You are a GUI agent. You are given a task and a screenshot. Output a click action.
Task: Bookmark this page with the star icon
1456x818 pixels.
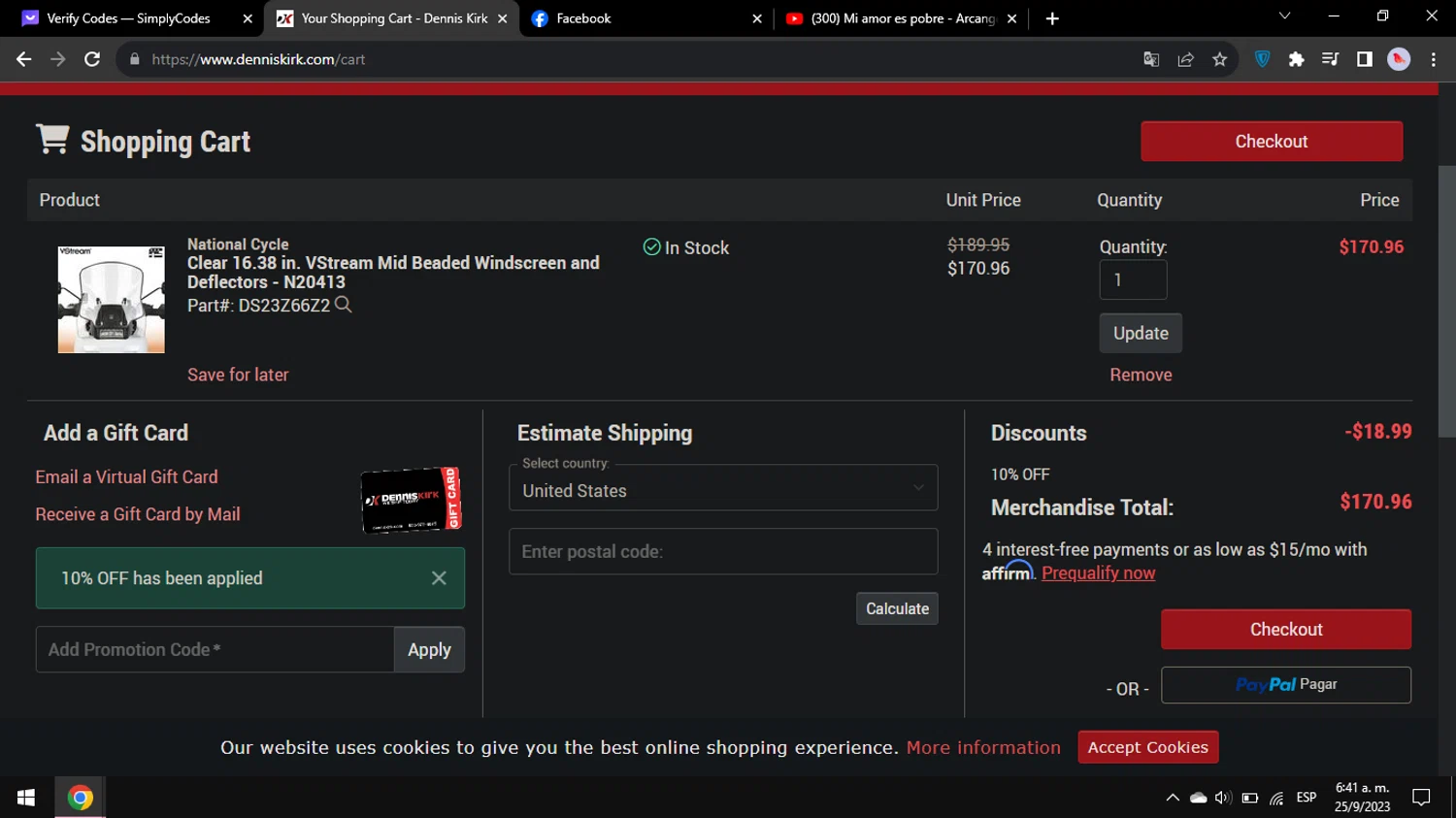coord(1220,59)
